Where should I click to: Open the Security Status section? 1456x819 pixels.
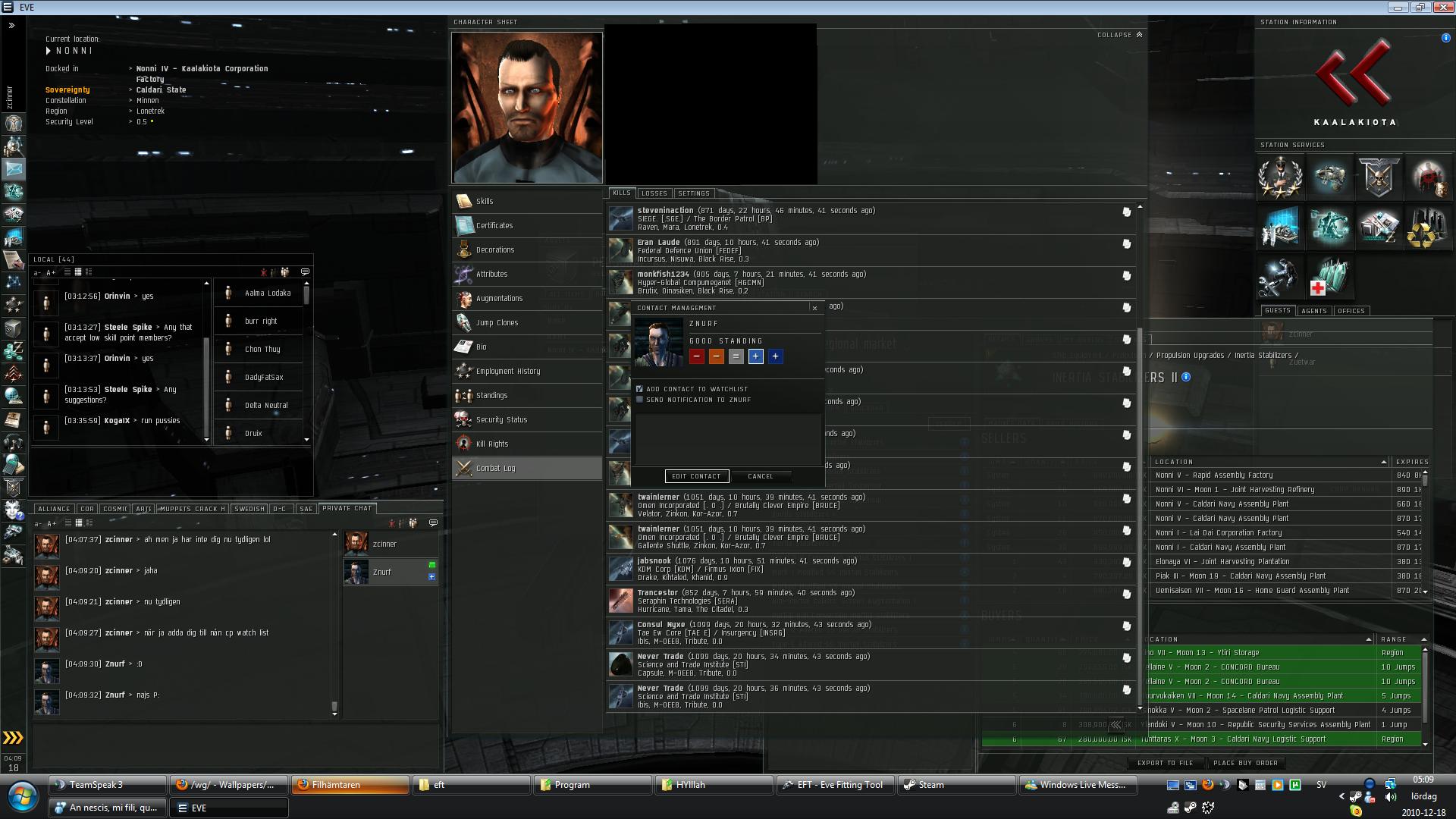click(x=500, y=419)
